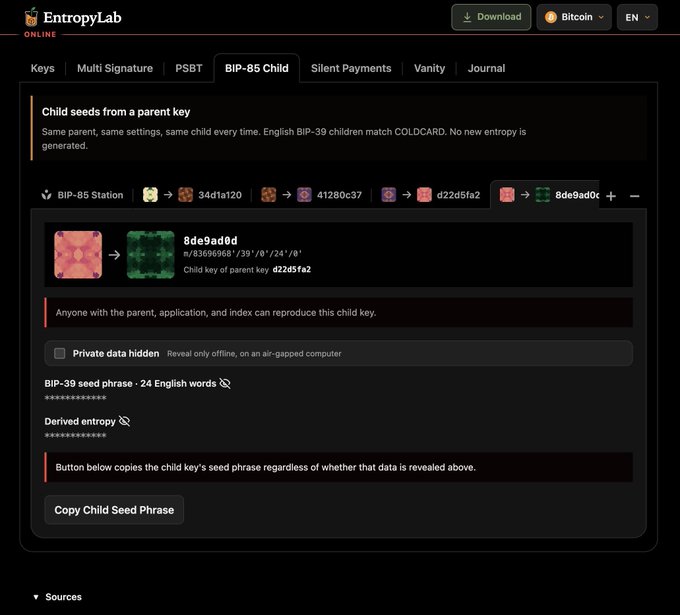Toggle the Private data hidden checkbox
The height and width of the screenshot is (615, 680).
tap(60, 353)
